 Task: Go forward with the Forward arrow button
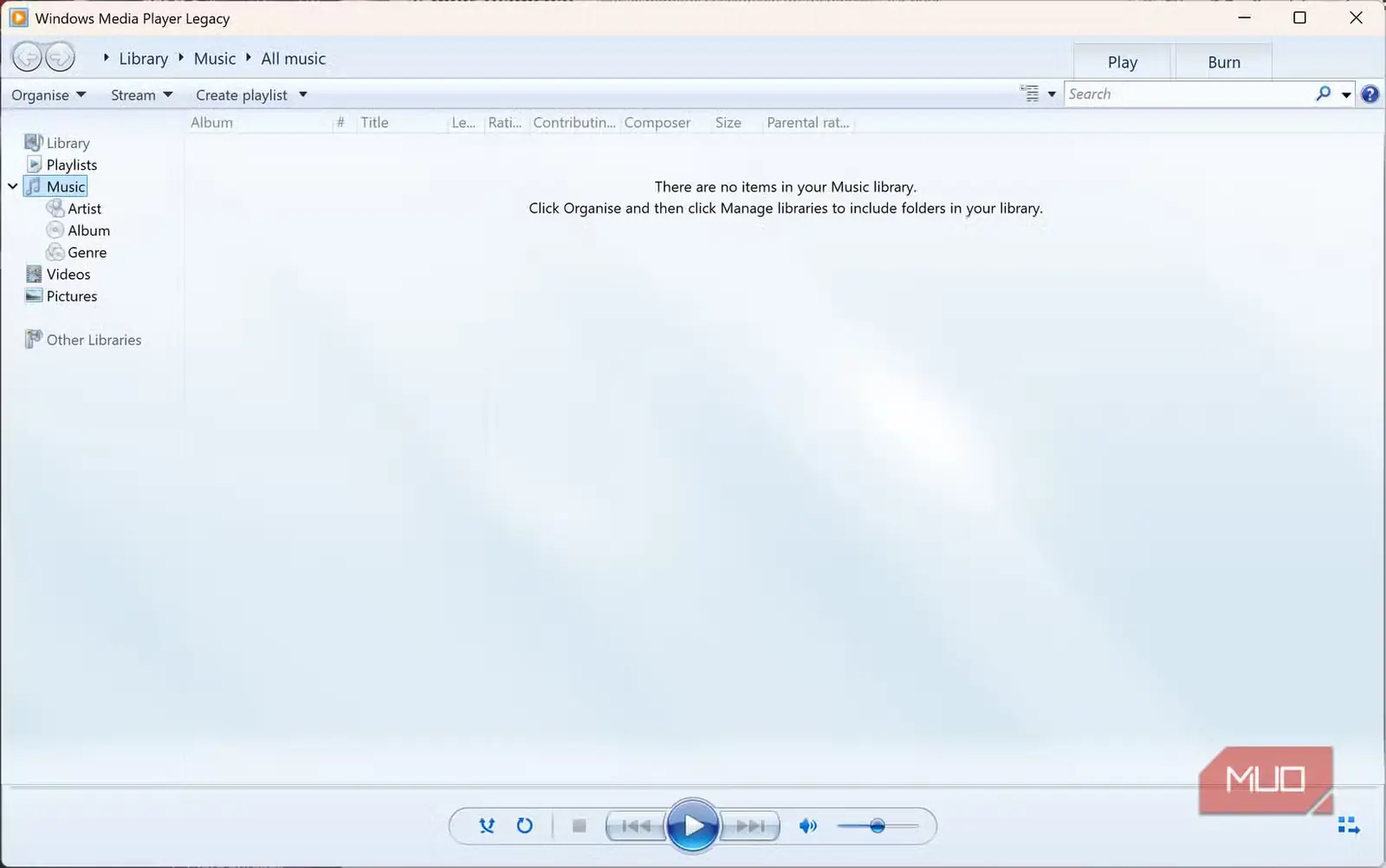(x=60, y=58)
